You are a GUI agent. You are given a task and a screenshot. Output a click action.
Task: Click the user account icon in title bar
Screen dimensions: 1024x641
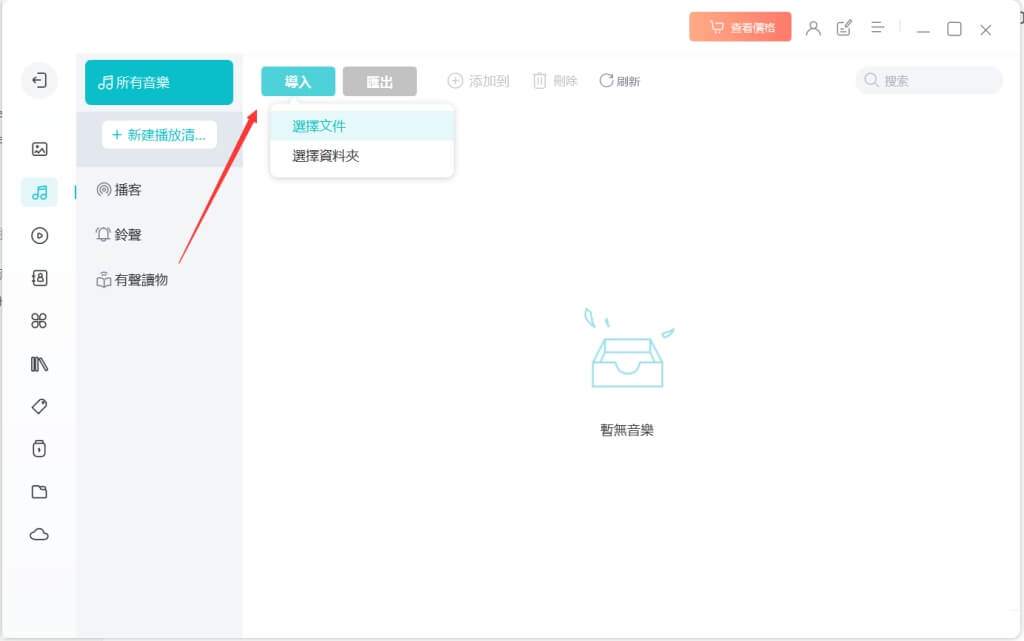(813, 28)
